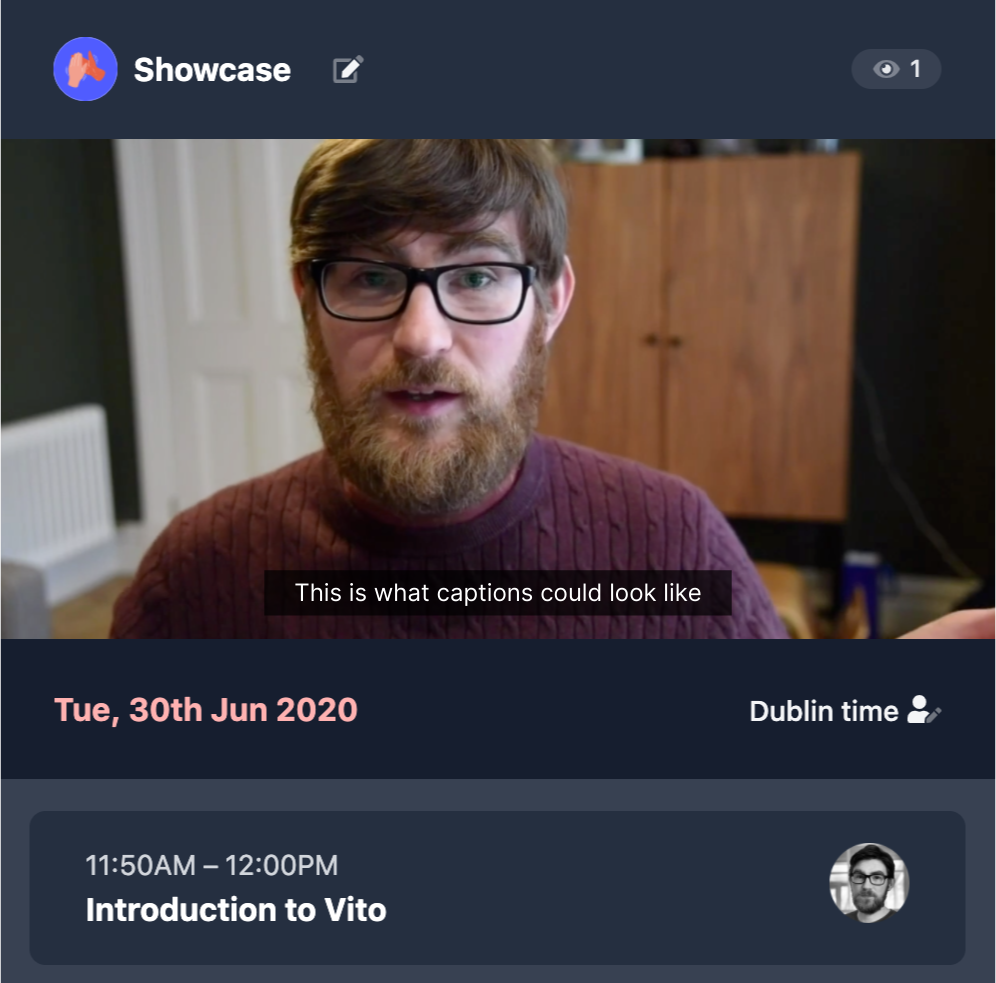Click the caption overlay on the video

coord(498,592)
